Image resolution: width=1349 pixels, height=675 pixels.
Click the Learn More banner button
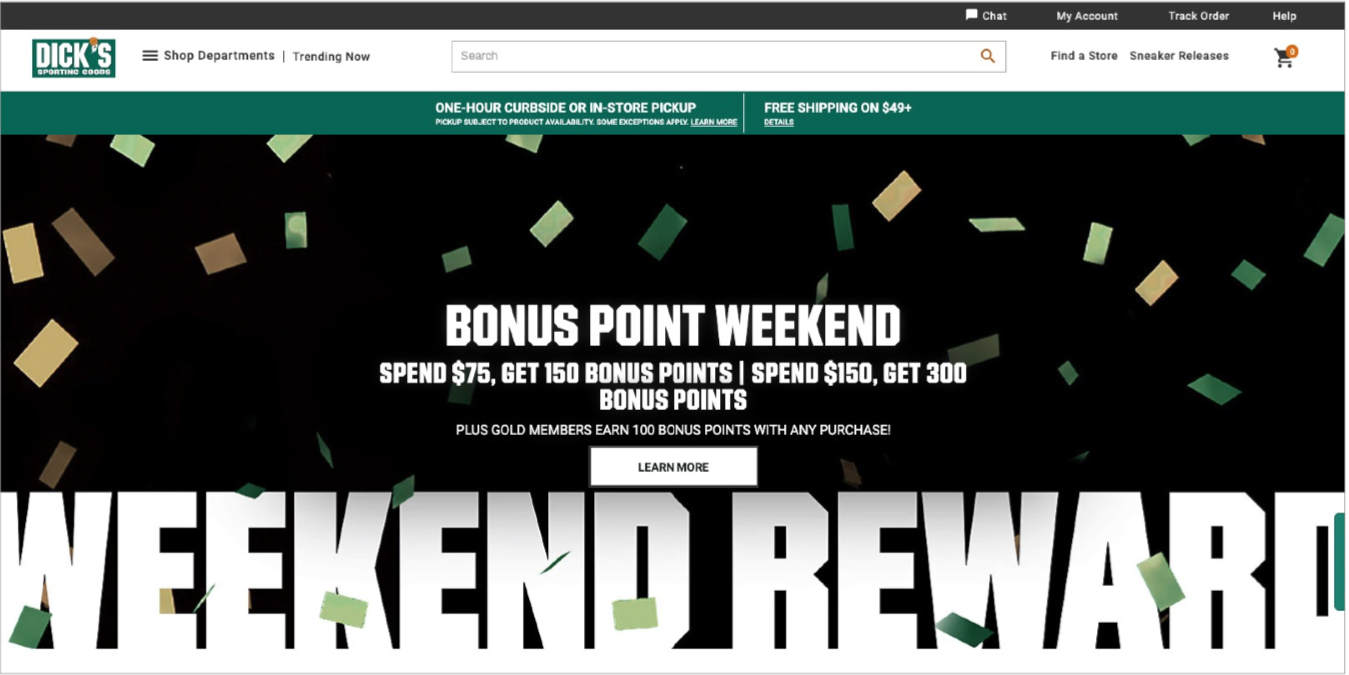[673, 467]
